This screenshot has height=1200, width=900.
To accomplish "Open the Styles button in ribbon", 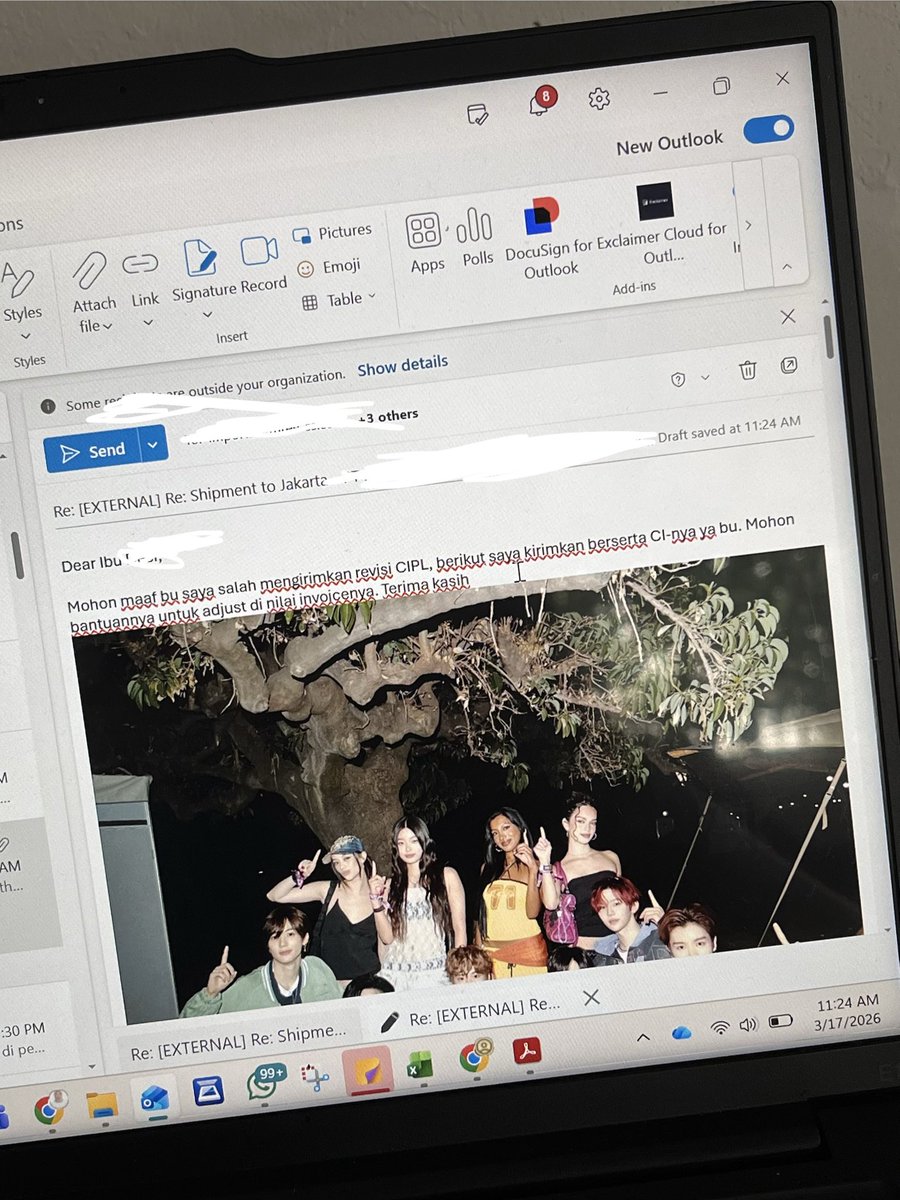I will tap(20, 291).
